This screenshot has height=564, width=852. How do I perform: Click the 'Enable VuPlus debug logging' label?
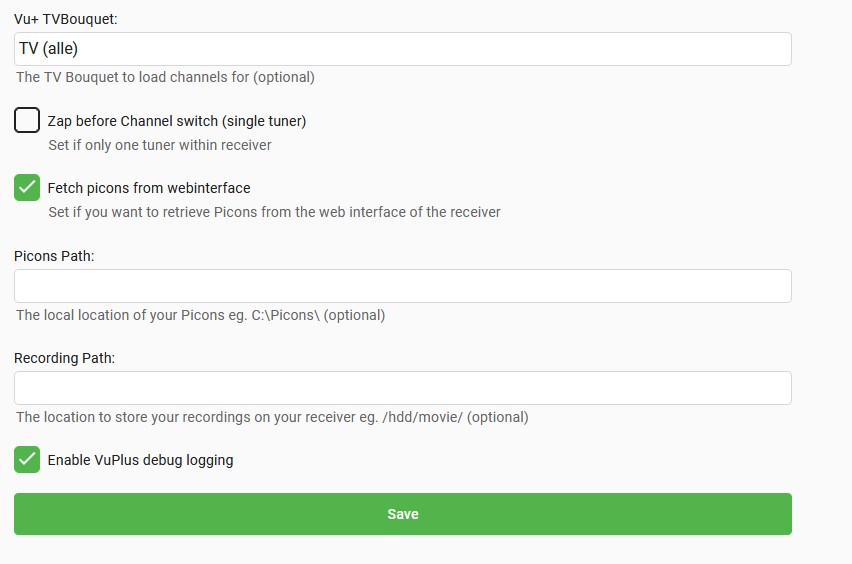pos(140,460)
